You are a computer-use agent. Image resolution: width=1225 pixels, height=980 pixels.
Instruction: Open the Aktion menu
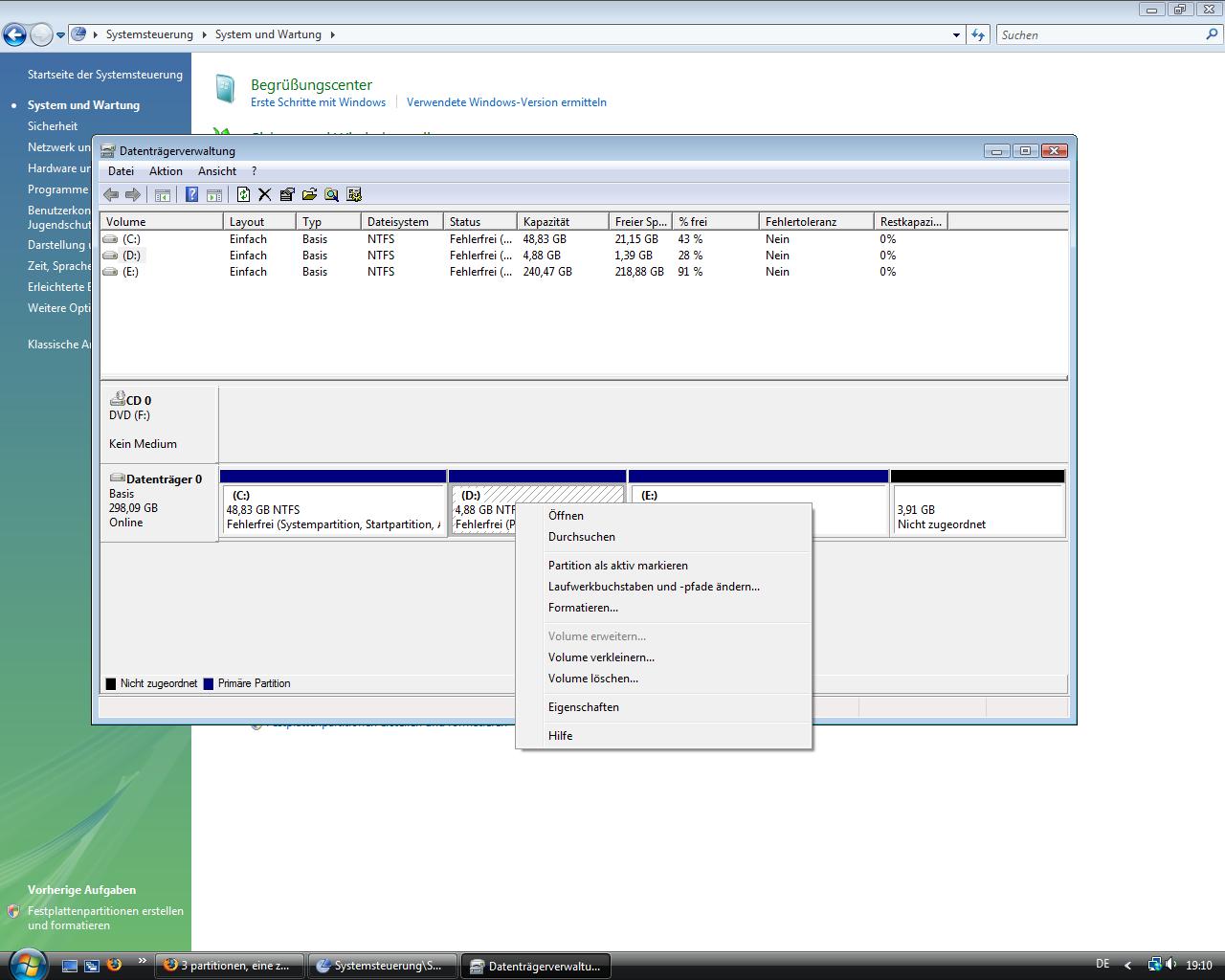(x=166, y=171)
